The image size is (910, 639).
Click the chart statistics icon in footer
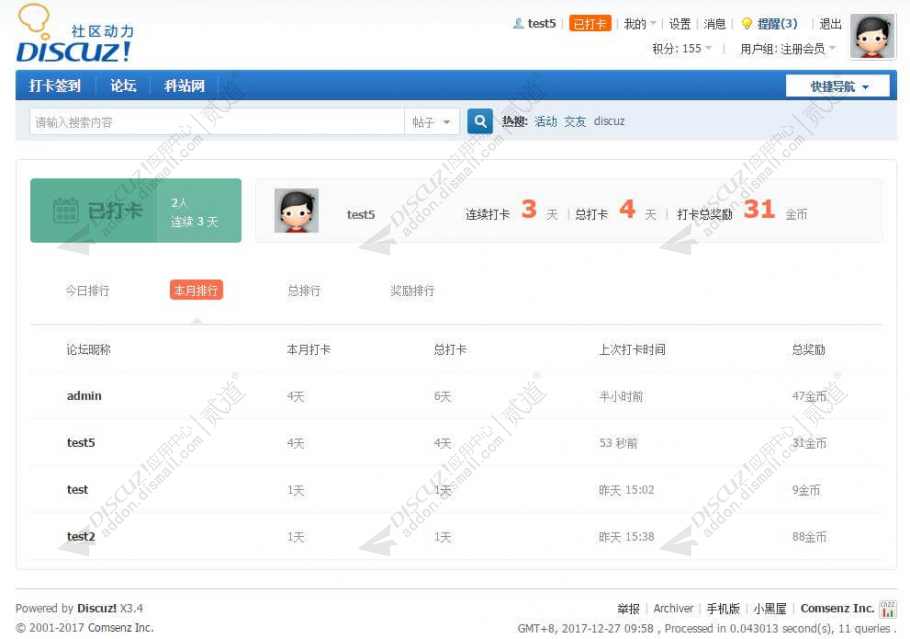pos(887,609)
